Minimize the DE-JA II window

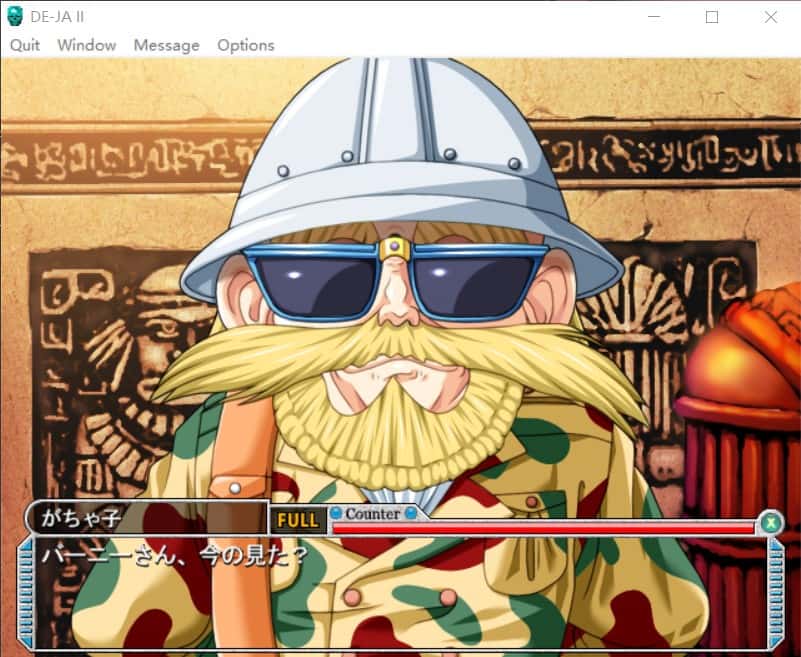pos(654,17)
